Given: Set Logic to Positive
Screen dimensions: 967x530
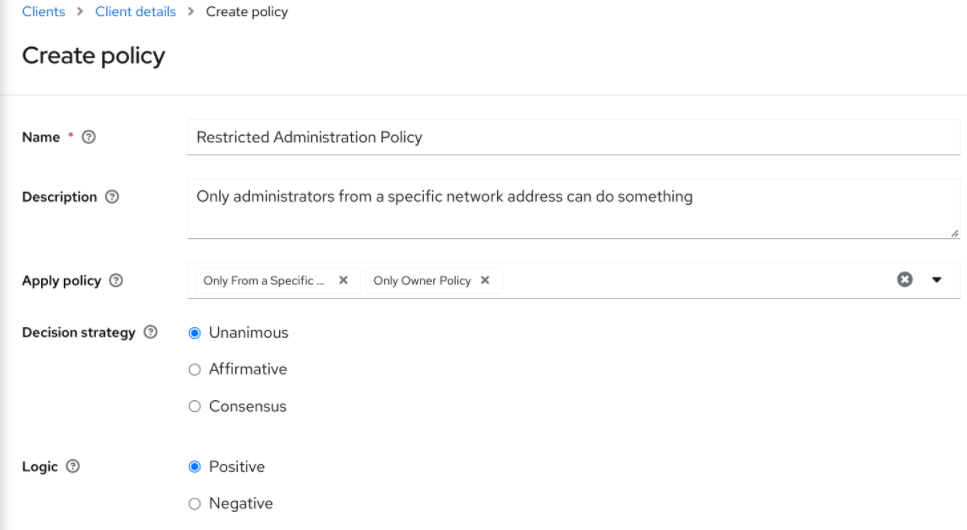Looking at the screenshot, I should tap(195, 467).
